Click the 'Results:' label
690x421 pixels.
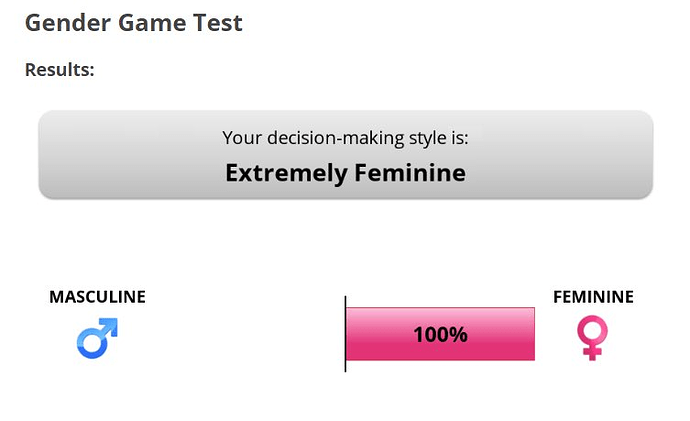click(60, 70)
